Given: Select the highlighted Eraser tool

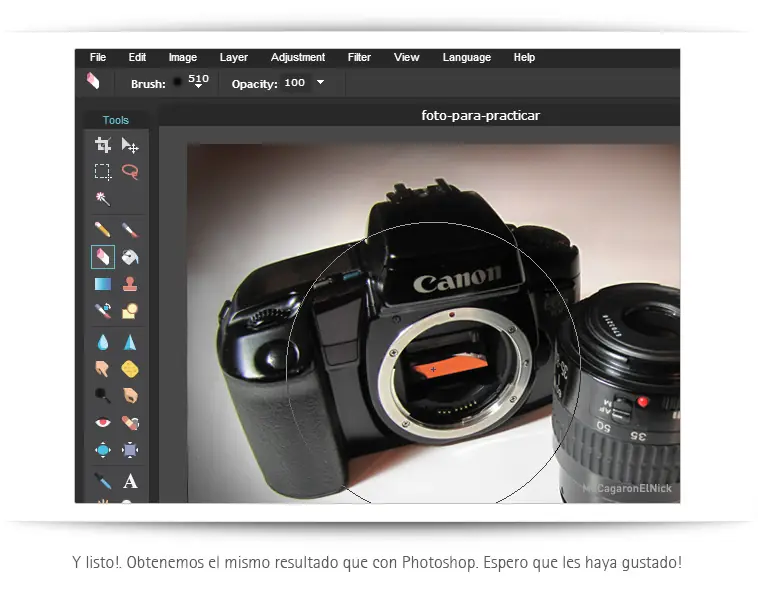Looking at the screenshot, I should point(103,257).
